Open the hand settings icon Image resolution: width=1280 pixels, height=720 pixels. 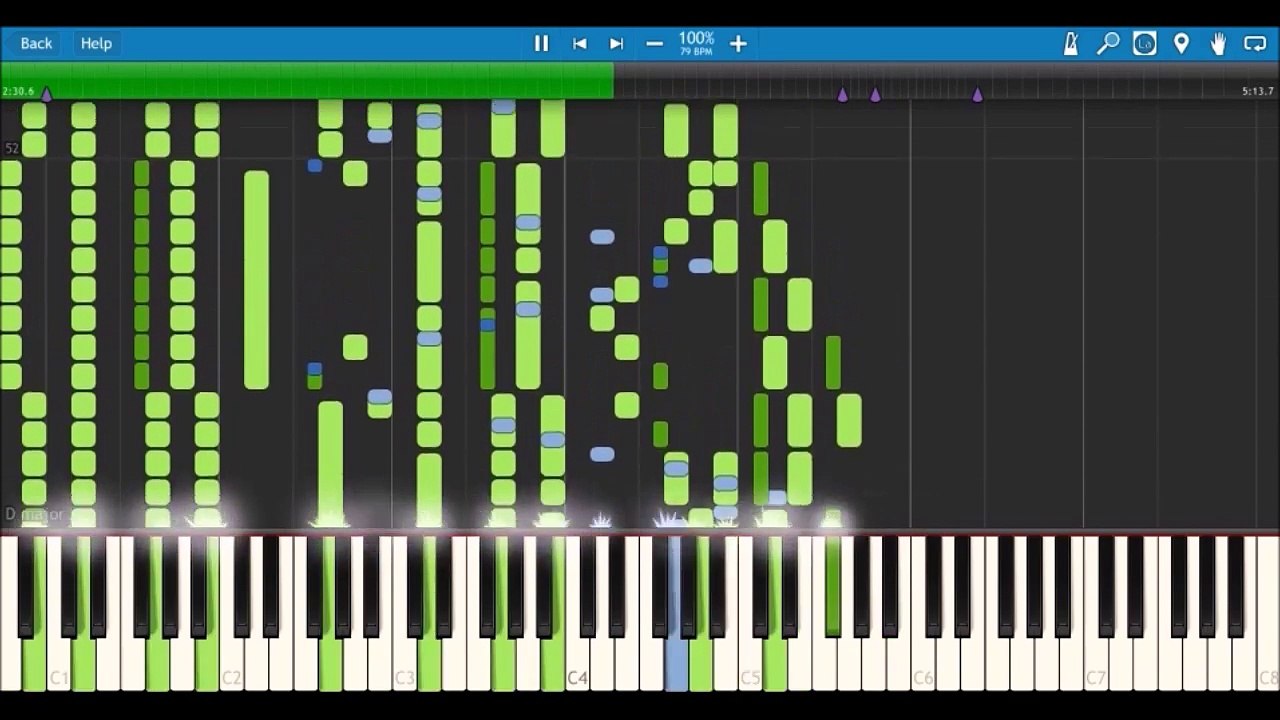[x=1218, y=43]
